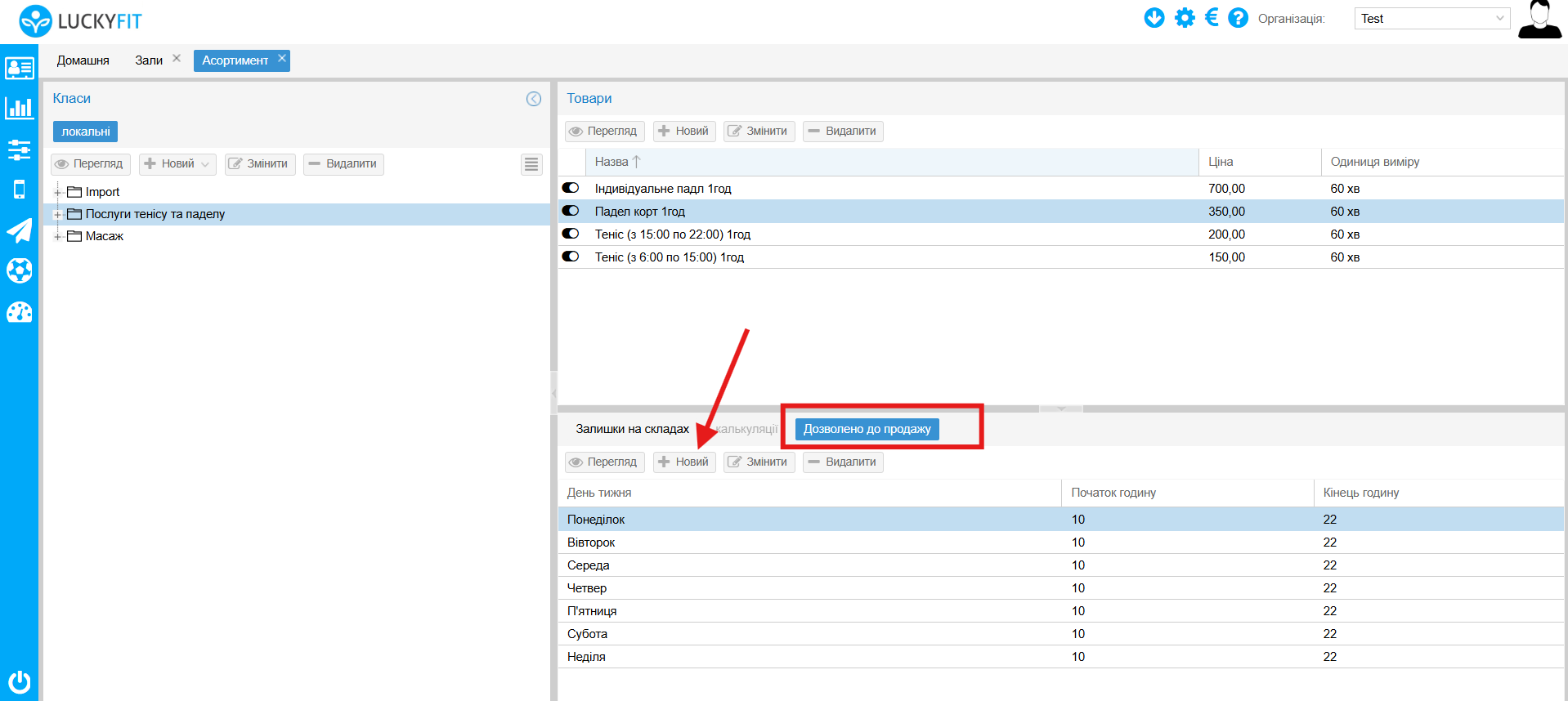Toggle switch for Падел корт 1год
The image size is (1568, 701).
pyautogui.click(x=571, y=211)
